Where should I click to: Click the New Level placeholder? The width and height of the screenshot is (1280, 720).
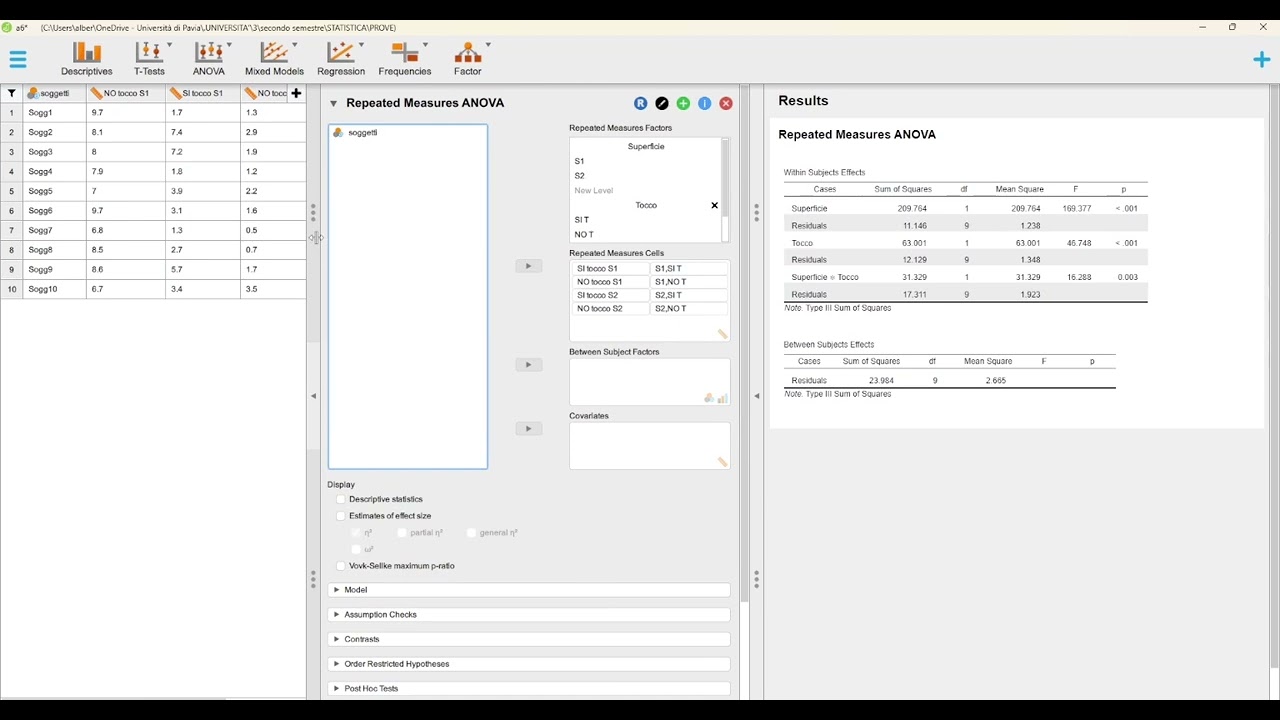[594, 190]
